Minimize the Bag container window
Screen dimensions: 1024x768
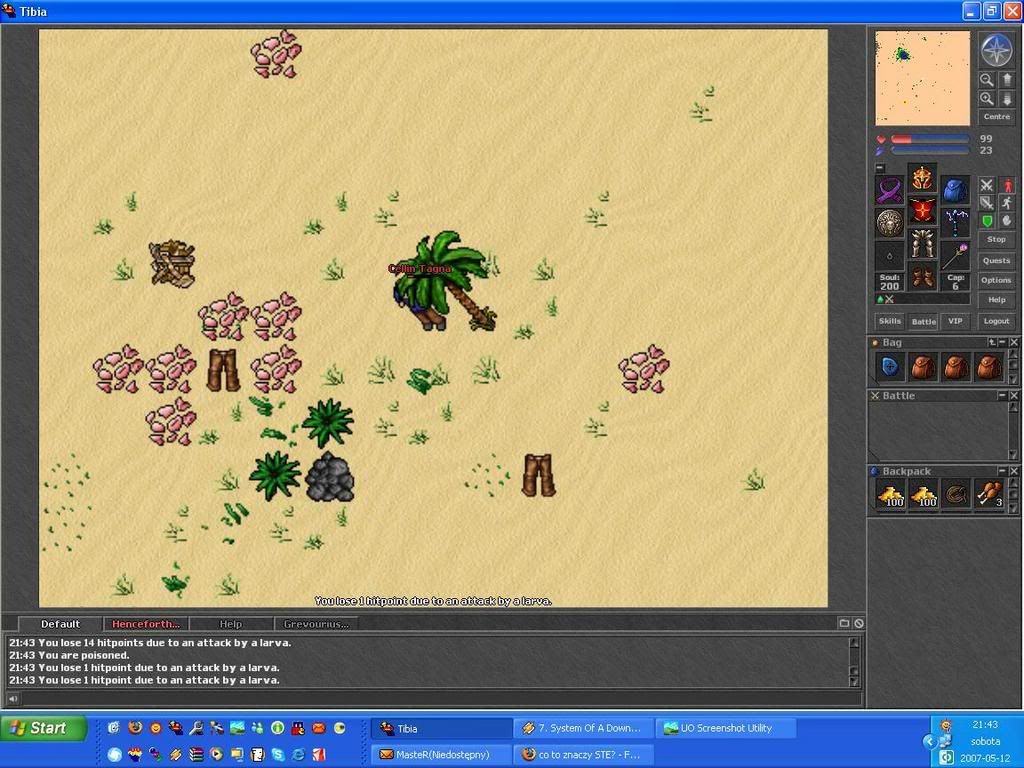click(1002, 342)
